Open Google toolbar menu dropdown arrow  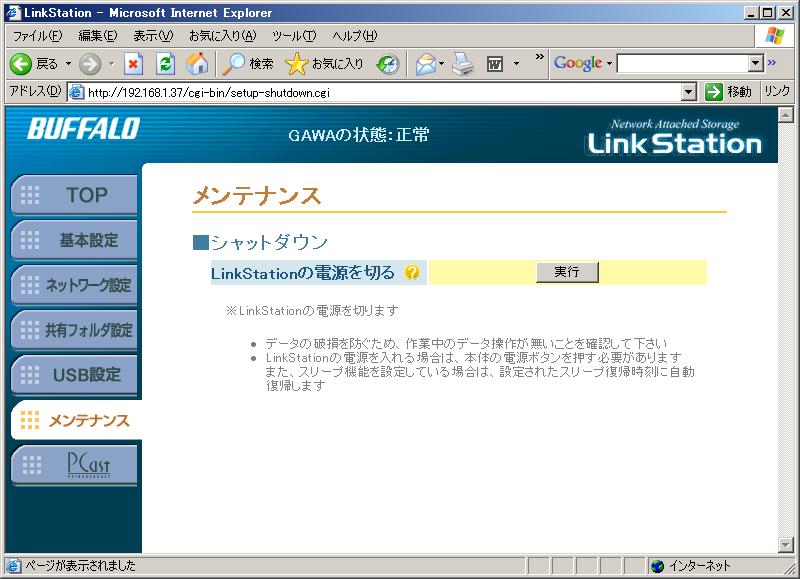pyautogui.click(x=609, y=64)
